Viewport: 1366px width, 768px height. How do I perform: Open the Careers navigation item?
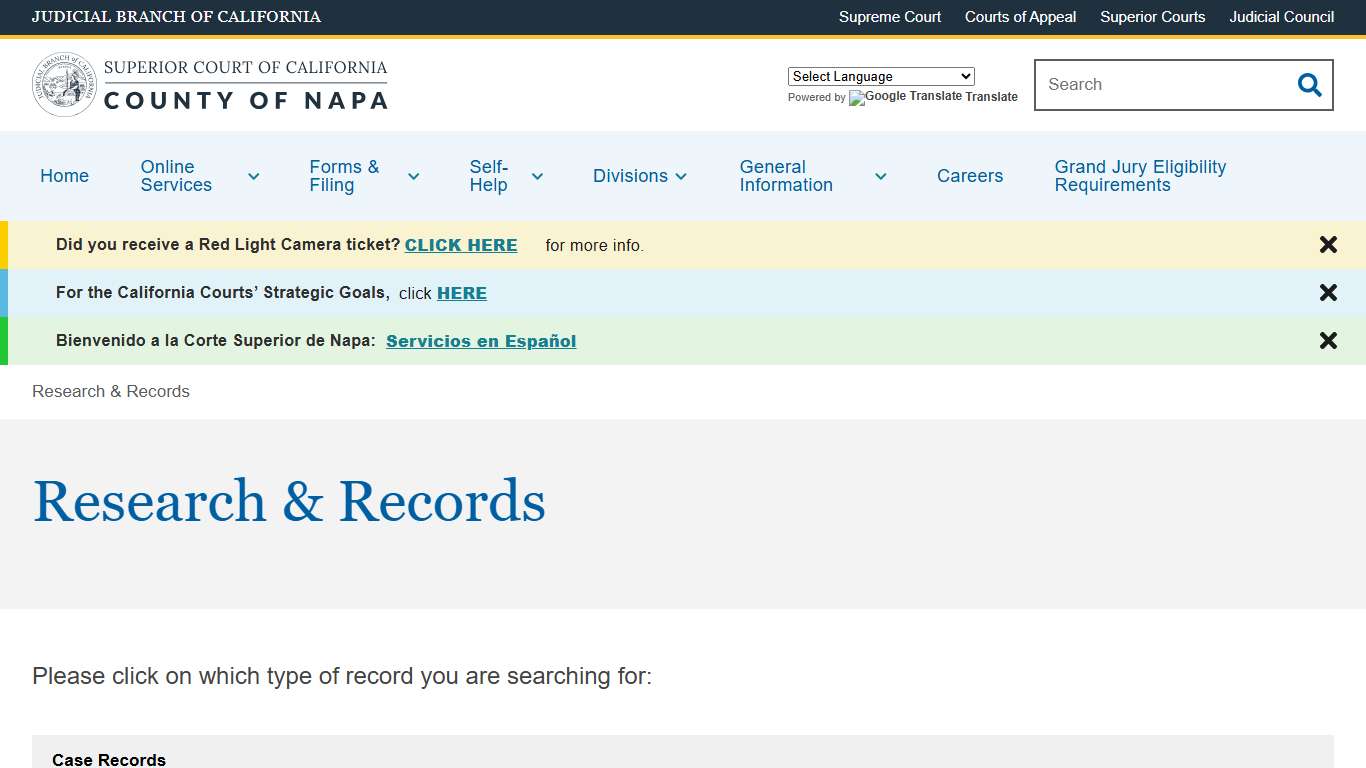click(x=969, y=176)
